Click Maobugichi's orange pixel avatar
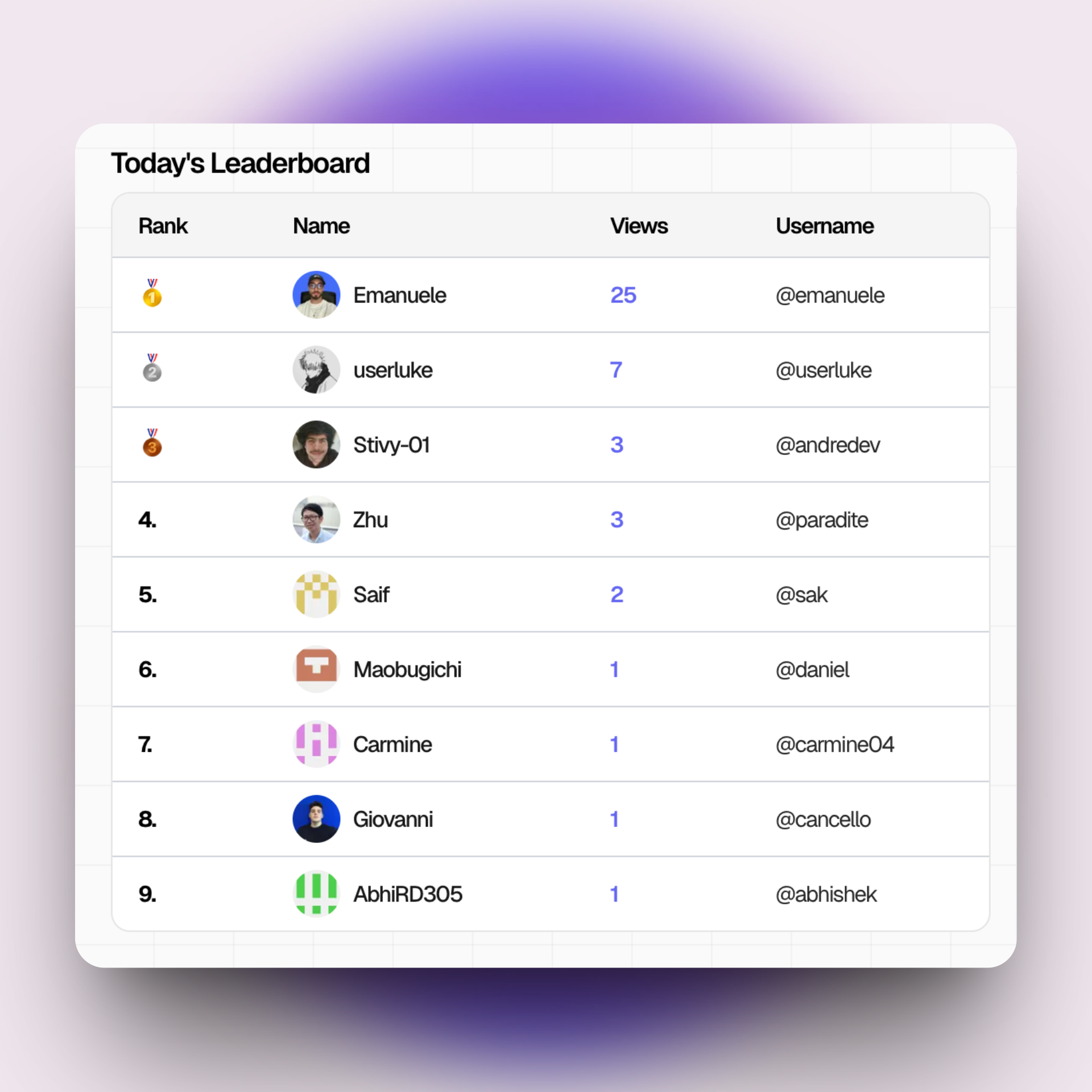Viewport: 1092px width, 1092px height. [316, 669]
